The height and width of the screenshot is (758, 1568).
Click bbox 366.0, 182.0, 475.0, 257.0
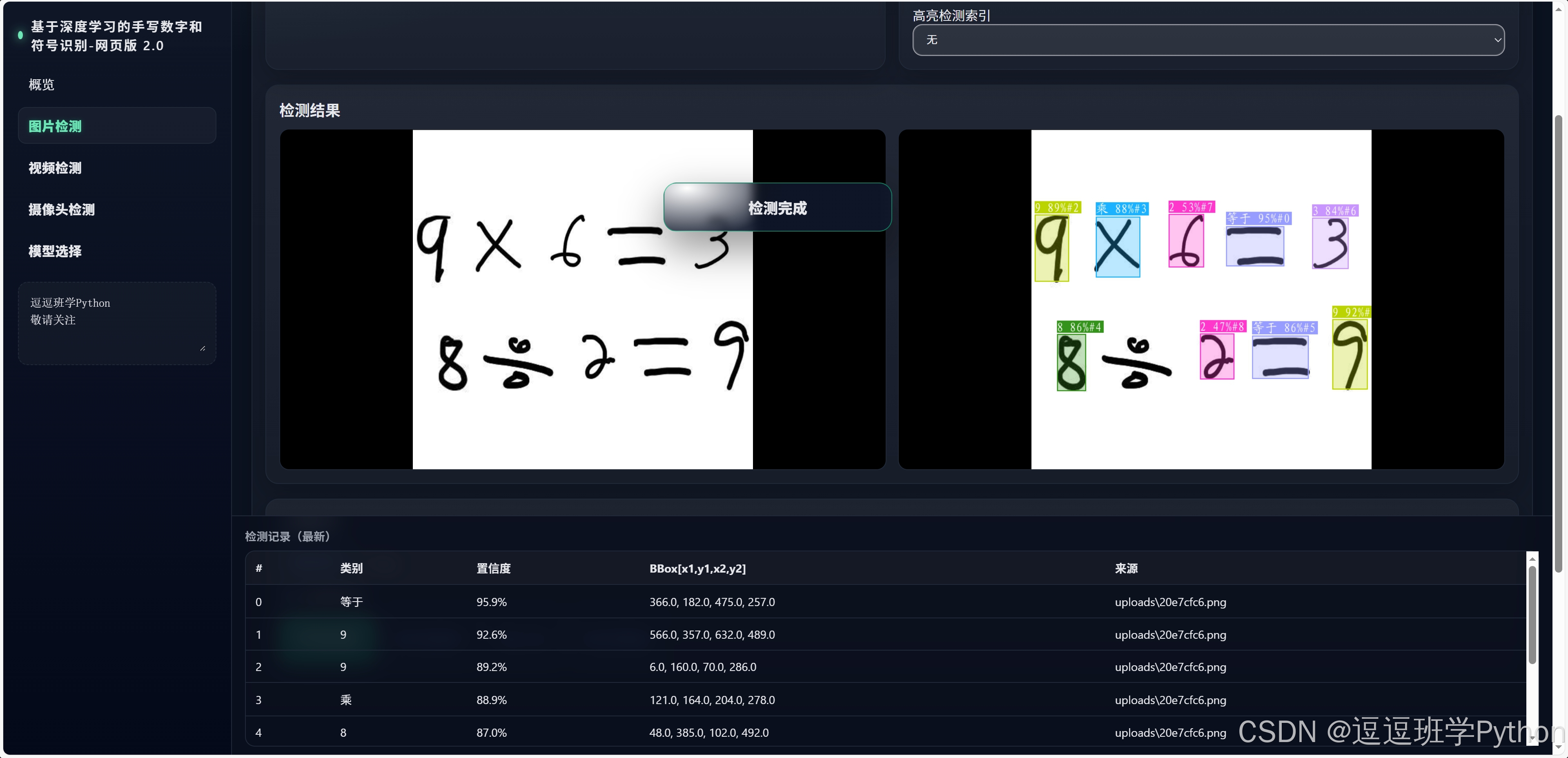coord(712,602)
